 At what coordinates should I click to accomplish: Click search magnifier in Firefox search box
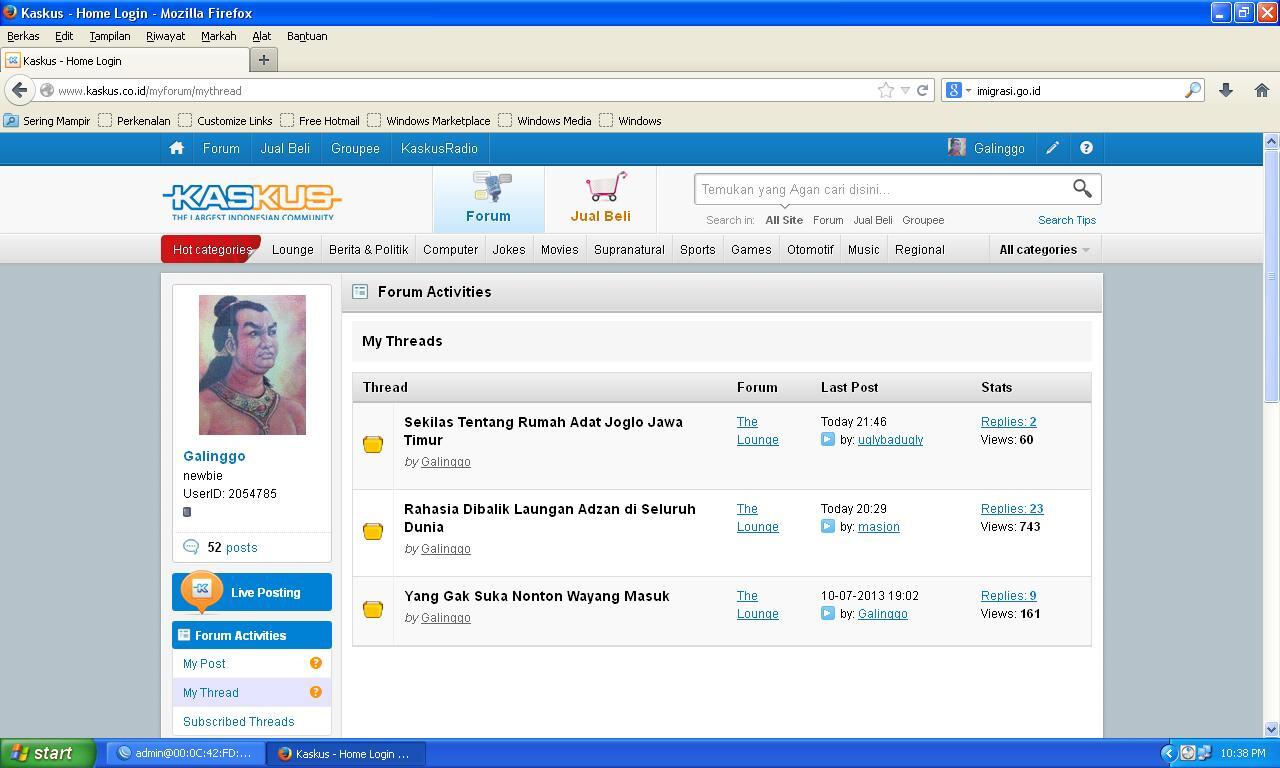[1192, 90]
